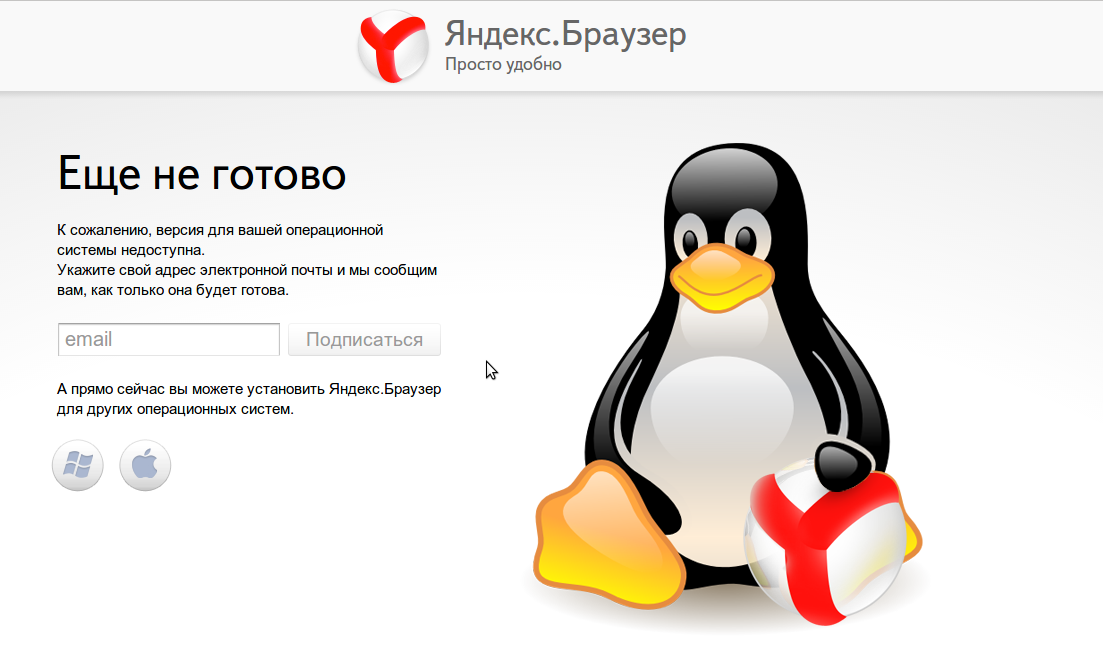Screen dimensions: 1103x645
Task: Click the text 'А прямо сейчас вы можете установить'
Action: click(x=191, y=389)
